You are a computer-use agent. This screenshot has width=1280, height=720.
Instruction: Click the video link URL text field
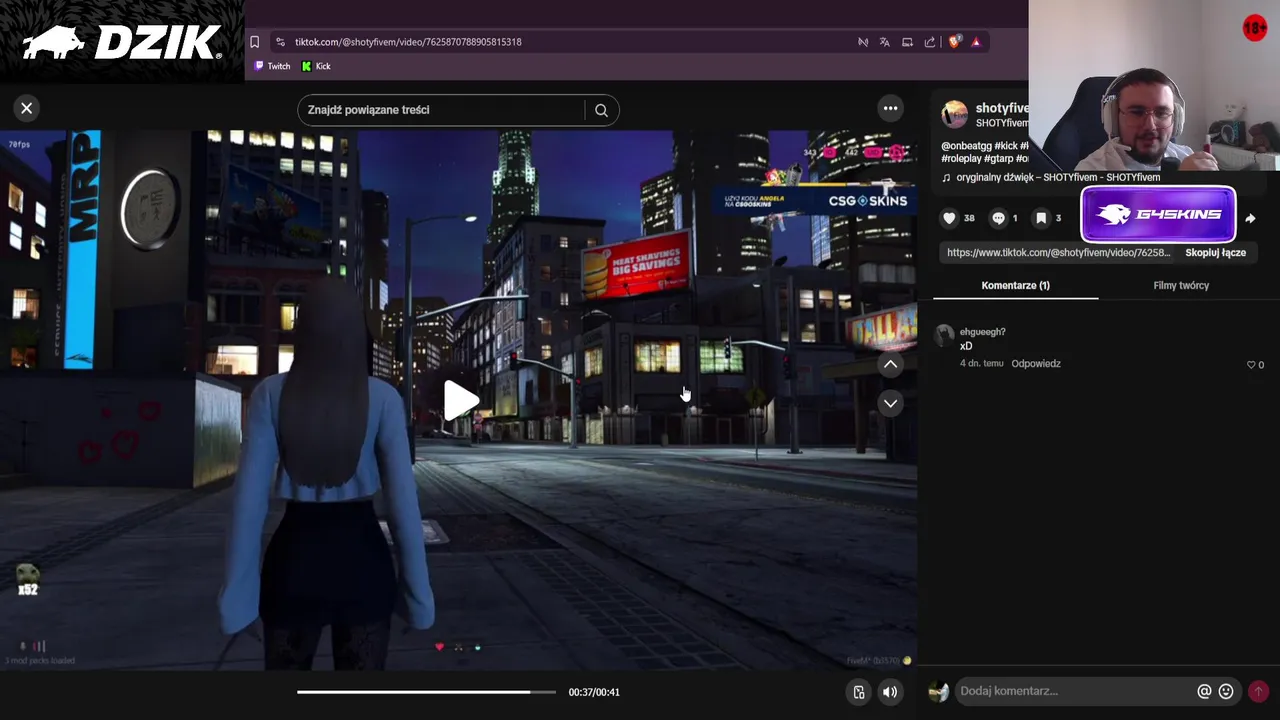(1058, 253)
